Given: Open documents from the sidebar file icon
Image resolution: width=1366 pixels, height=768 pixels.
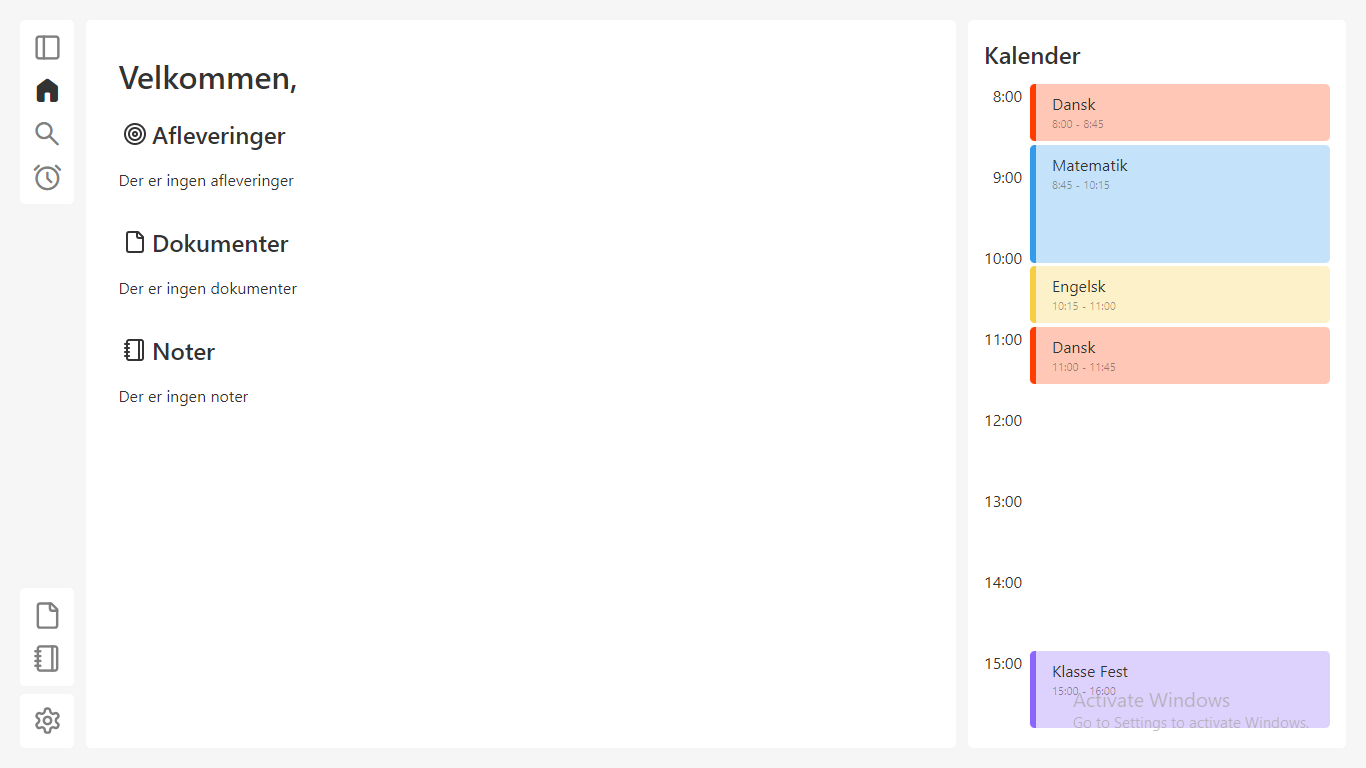Looking at the screenshot, I should (x=47, y=615).
